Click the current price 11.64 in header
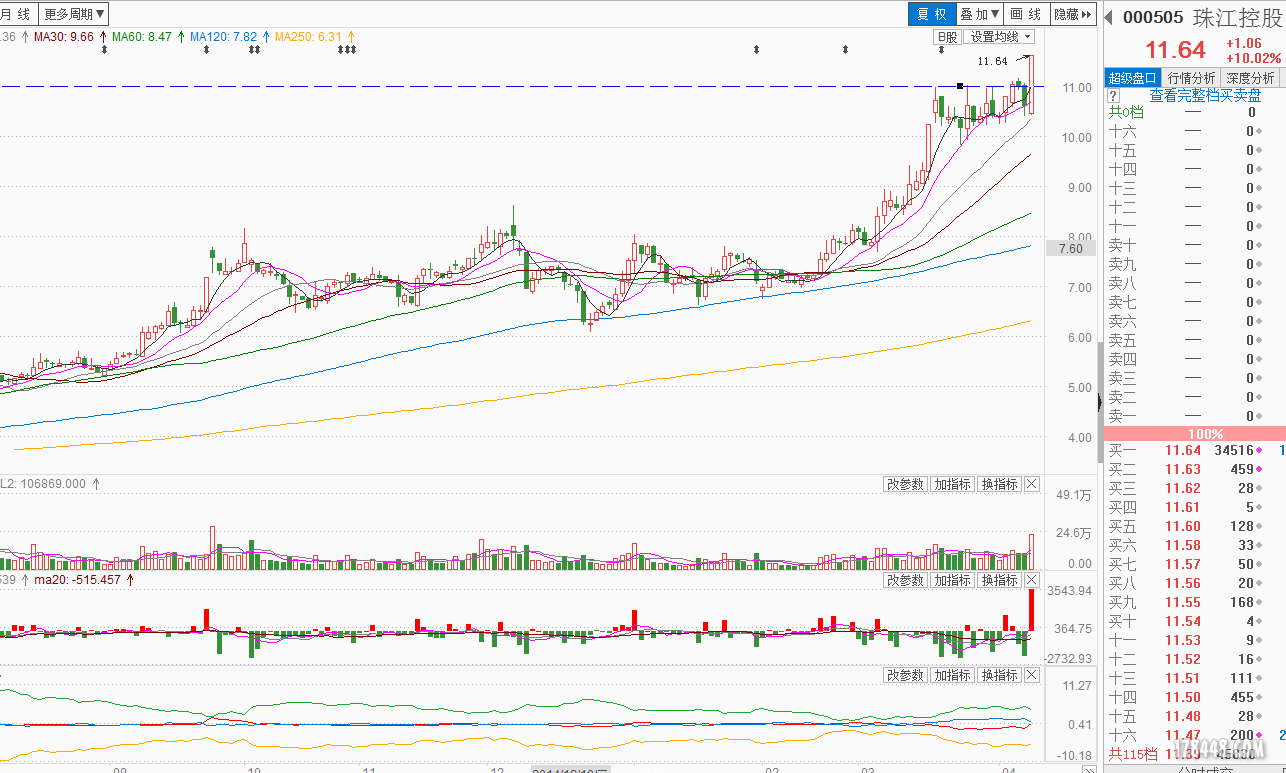 (1176, 50)
